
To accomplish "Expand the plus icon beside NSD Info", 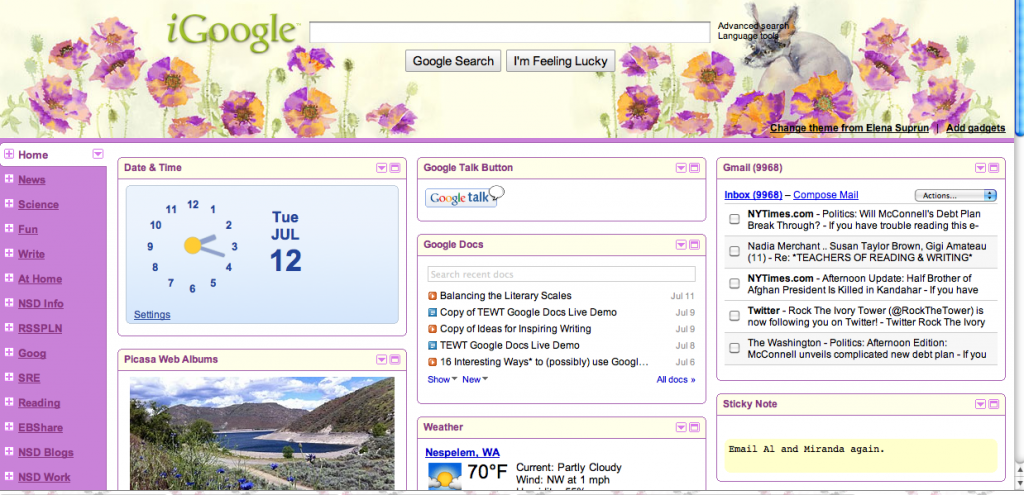I will click(9, 303).
